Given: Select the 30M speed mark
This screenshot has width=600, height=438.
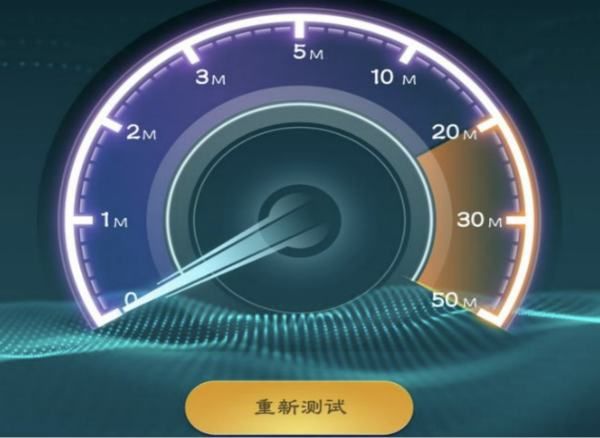Looking at the screenshot, I should coord(479,220).
